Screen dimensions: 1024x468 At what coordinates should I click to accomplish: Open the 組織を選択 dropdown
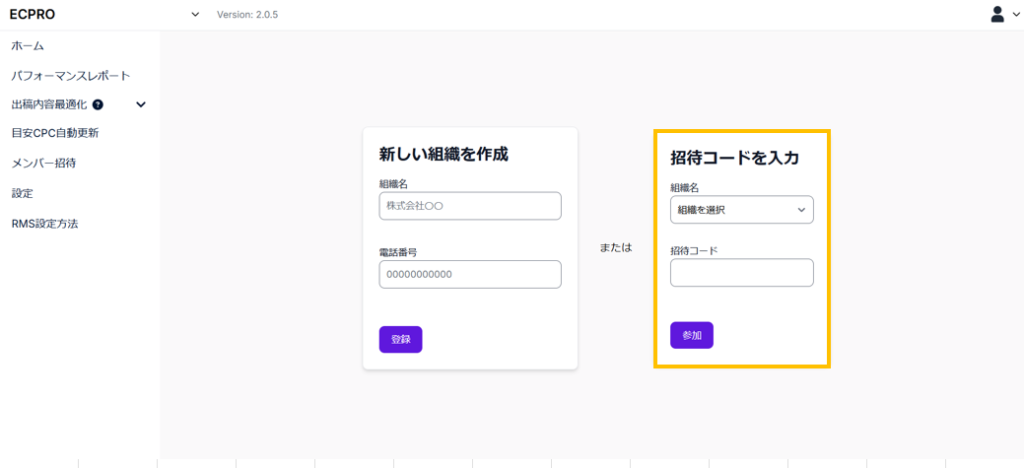[741, 210]
